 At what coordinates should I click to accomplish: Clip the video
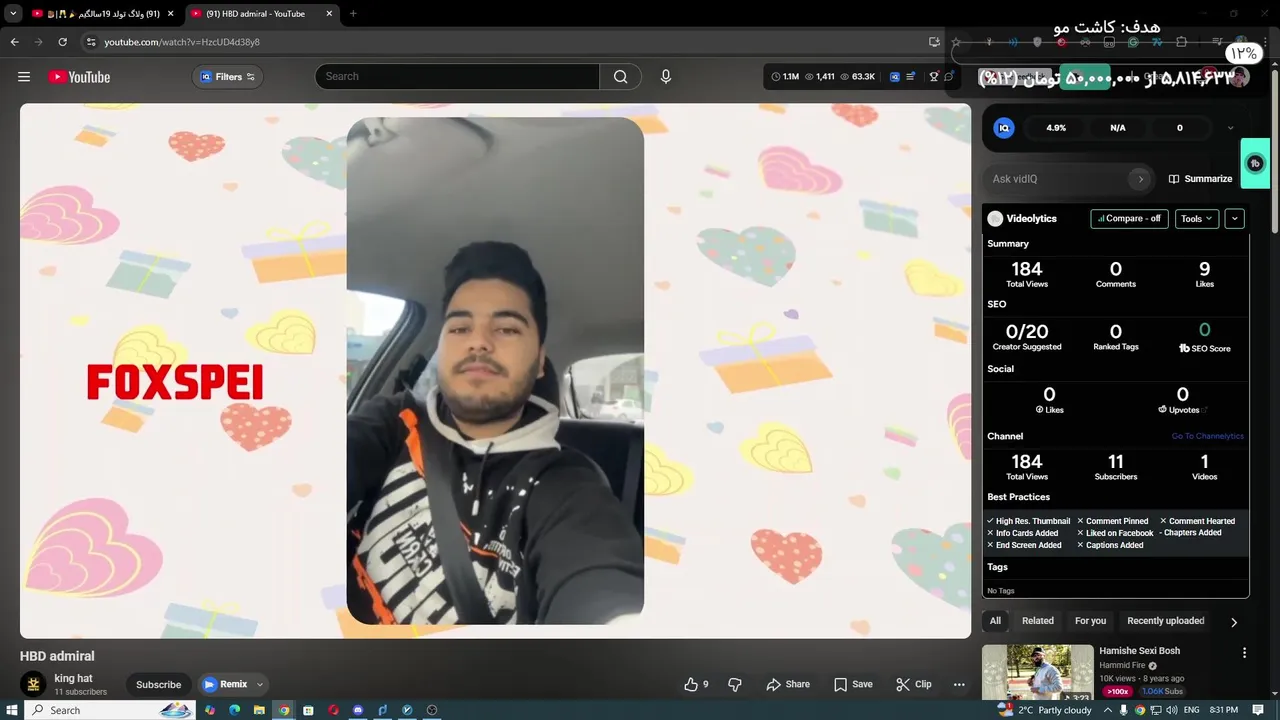[x=914, y=684]
